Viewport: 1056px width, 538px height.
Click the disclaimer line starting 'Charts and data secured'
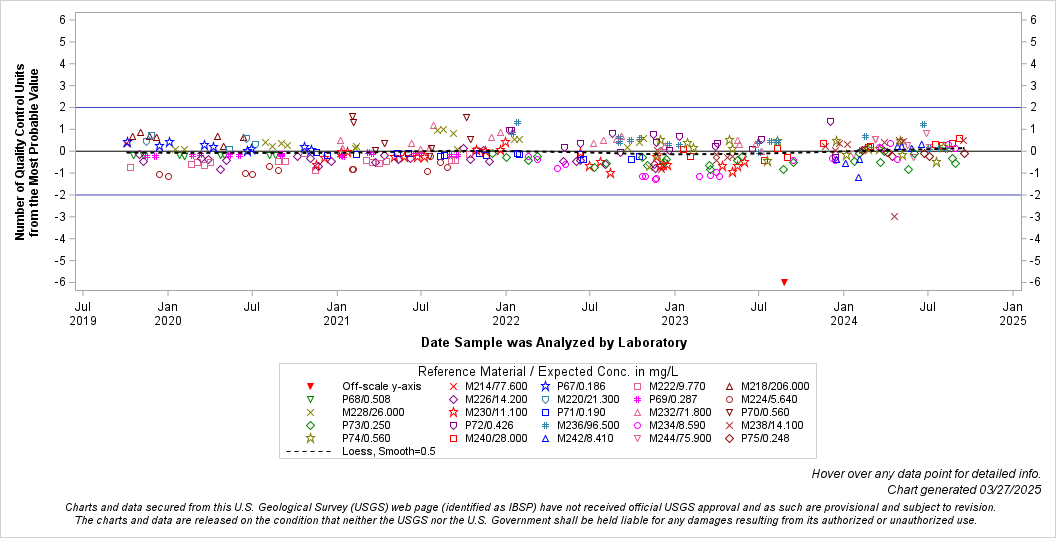click(x=530, y=507)
